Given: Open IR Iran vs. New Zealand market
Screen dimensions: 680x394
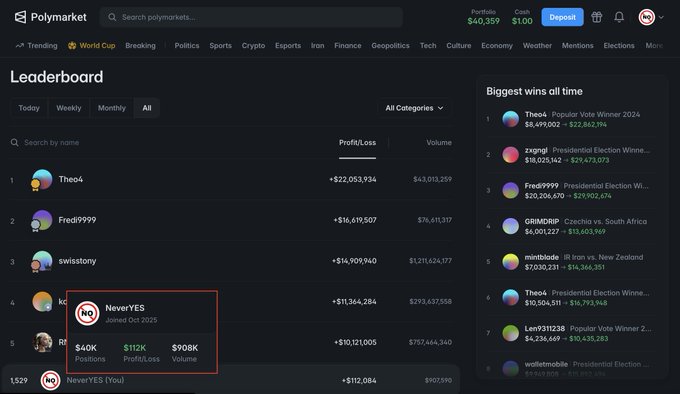Looking at the screenshot, I should point(603,257).
